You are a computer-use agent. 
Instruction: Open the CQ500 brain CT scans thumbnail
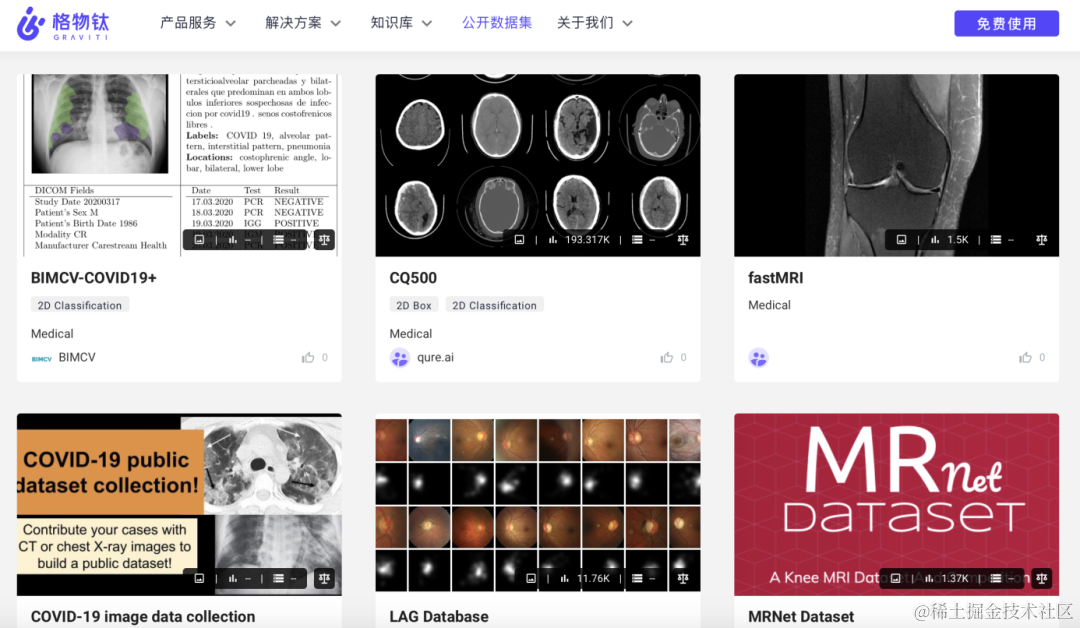coord(538,165)
